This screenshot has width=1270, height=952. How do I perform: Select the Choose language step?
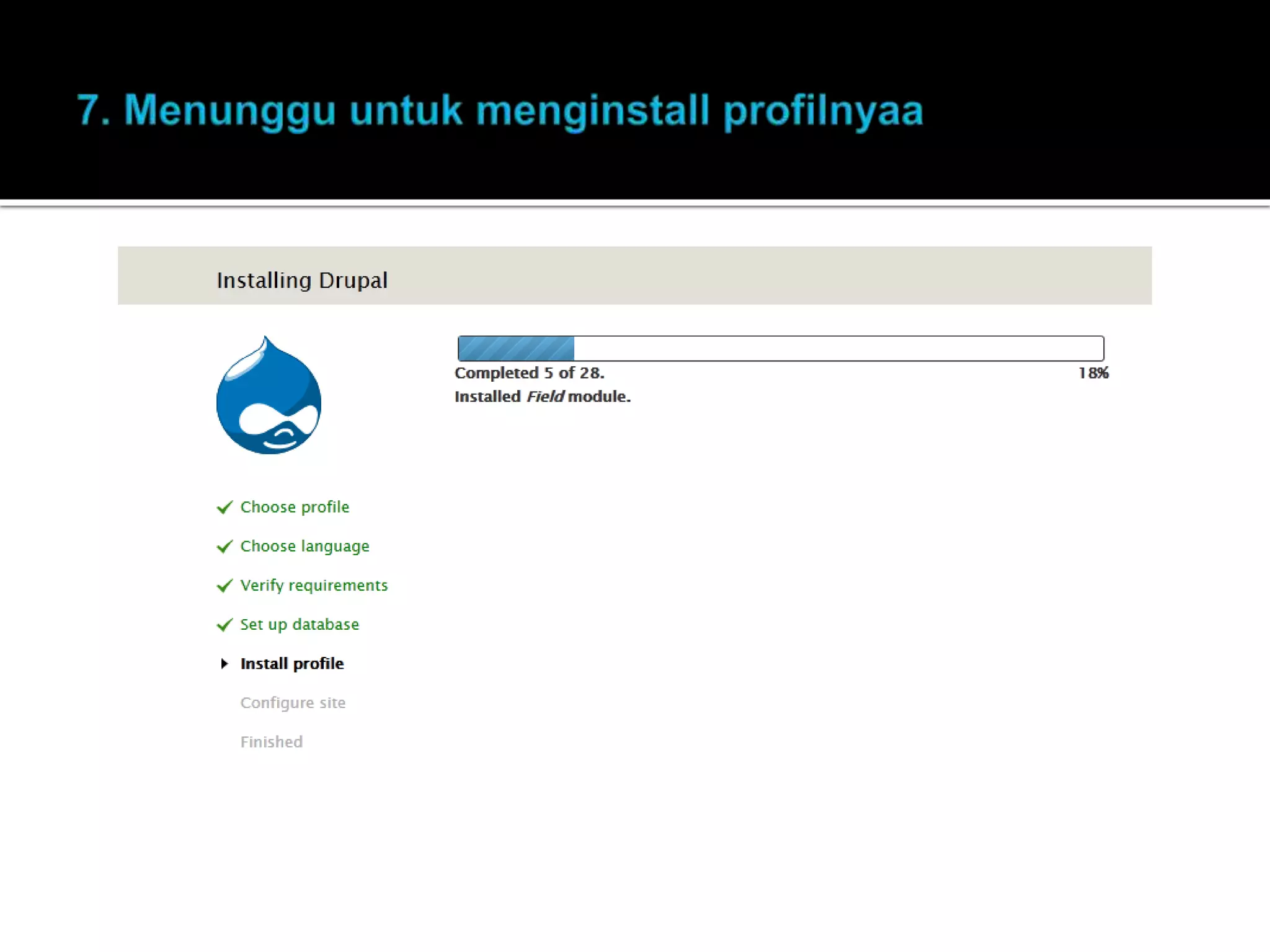[304, 546]
